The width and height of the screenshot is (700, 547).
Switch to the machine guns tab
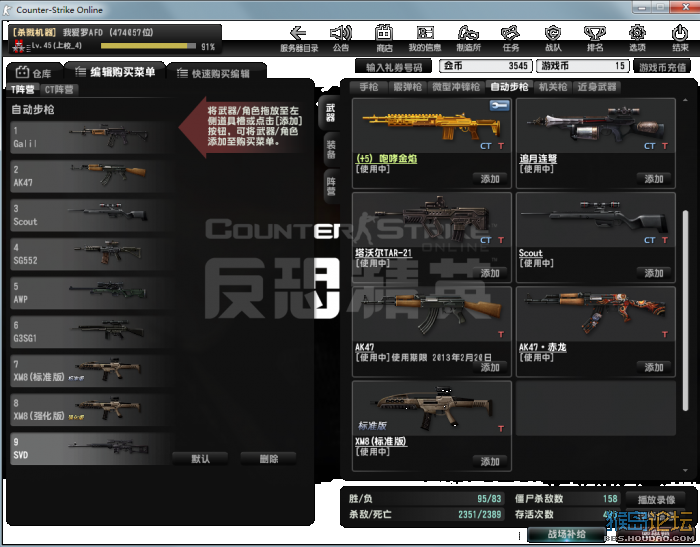click(x=553, y=87)
